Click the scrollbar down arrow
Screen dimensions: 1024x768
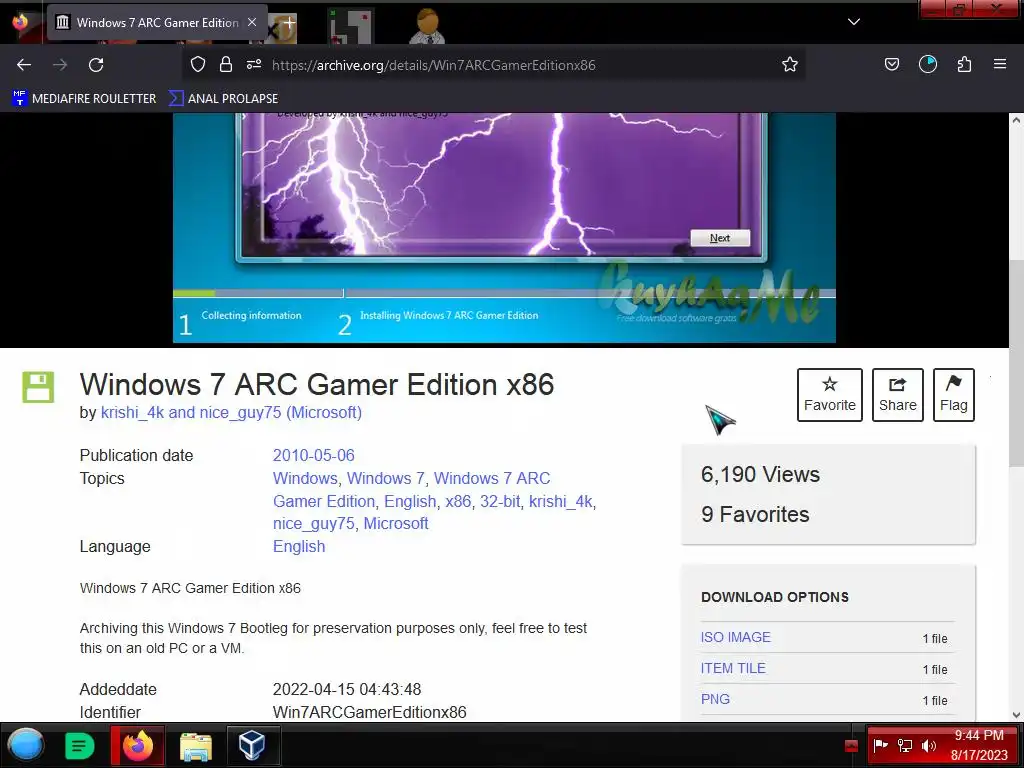pos(1016,715)
